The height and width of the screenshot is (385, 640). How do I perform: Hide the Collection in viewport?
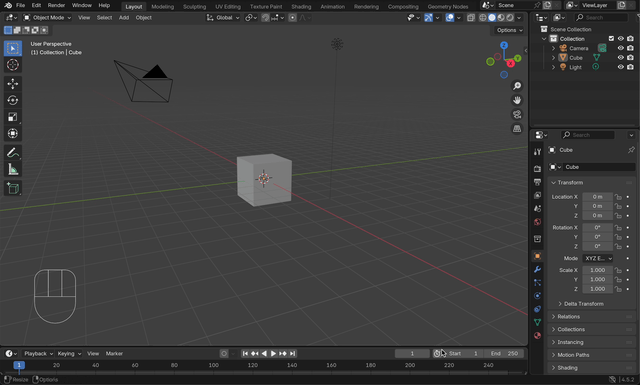point(620,39)
